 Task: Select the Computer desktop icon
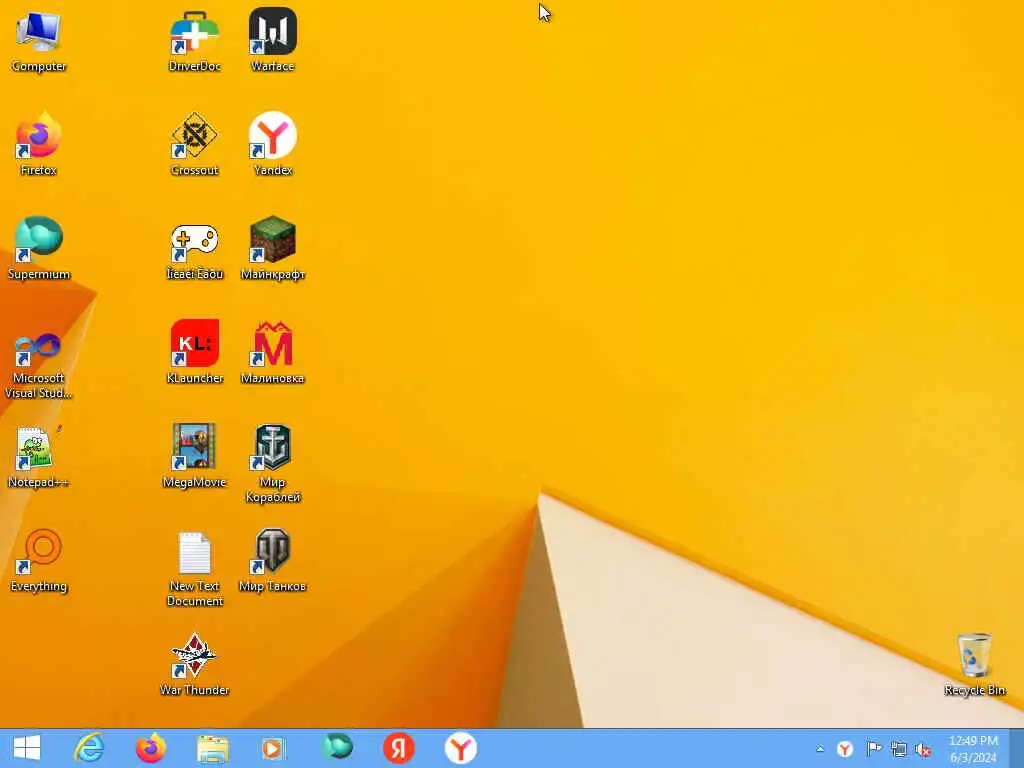pyautogui.click(x=39, y=40)
